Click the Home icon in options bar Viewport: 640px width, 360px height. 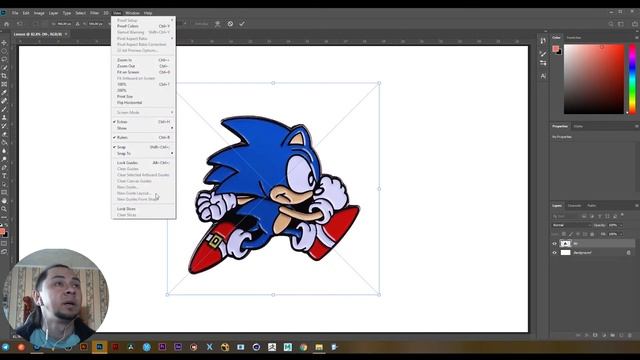(x=7, y=24)
